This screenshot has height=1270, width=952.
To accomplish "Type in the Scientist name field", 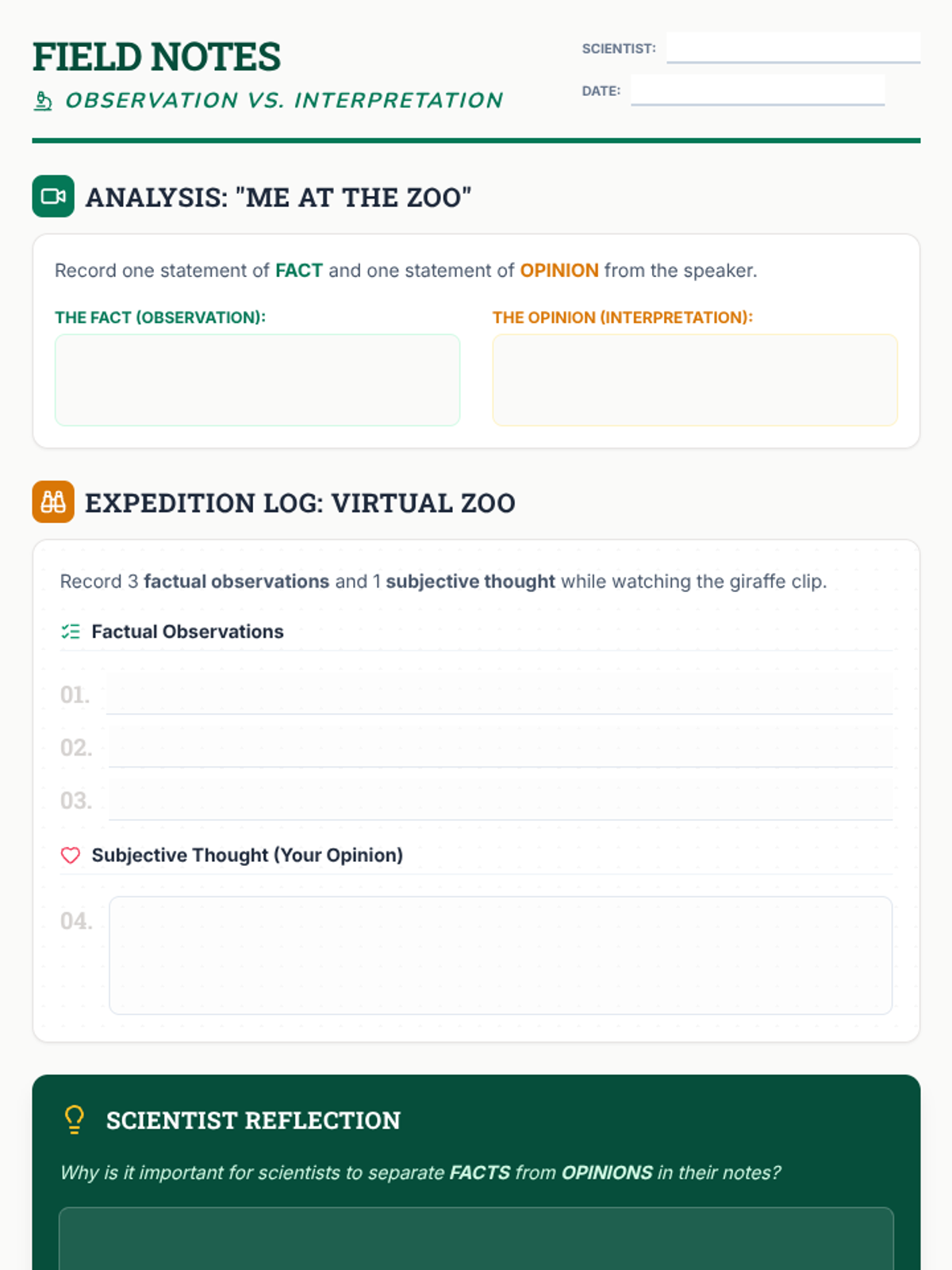I will click(x=793, y=48).
